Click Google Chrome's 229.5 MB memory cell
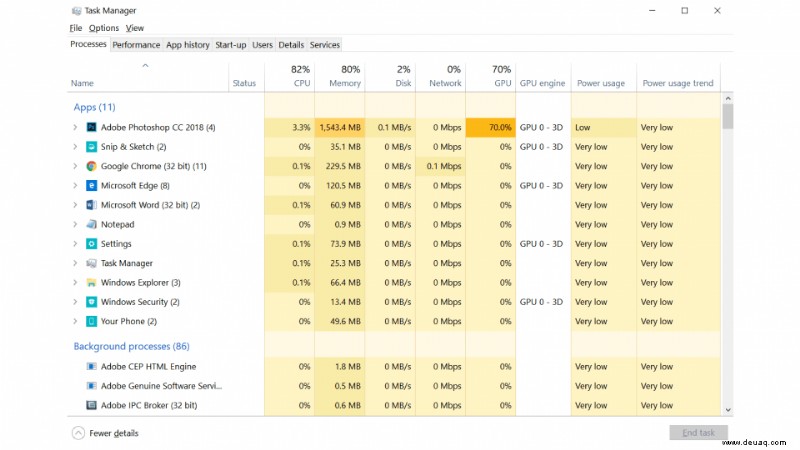800x450 pixels. click(x=340, y=166)
